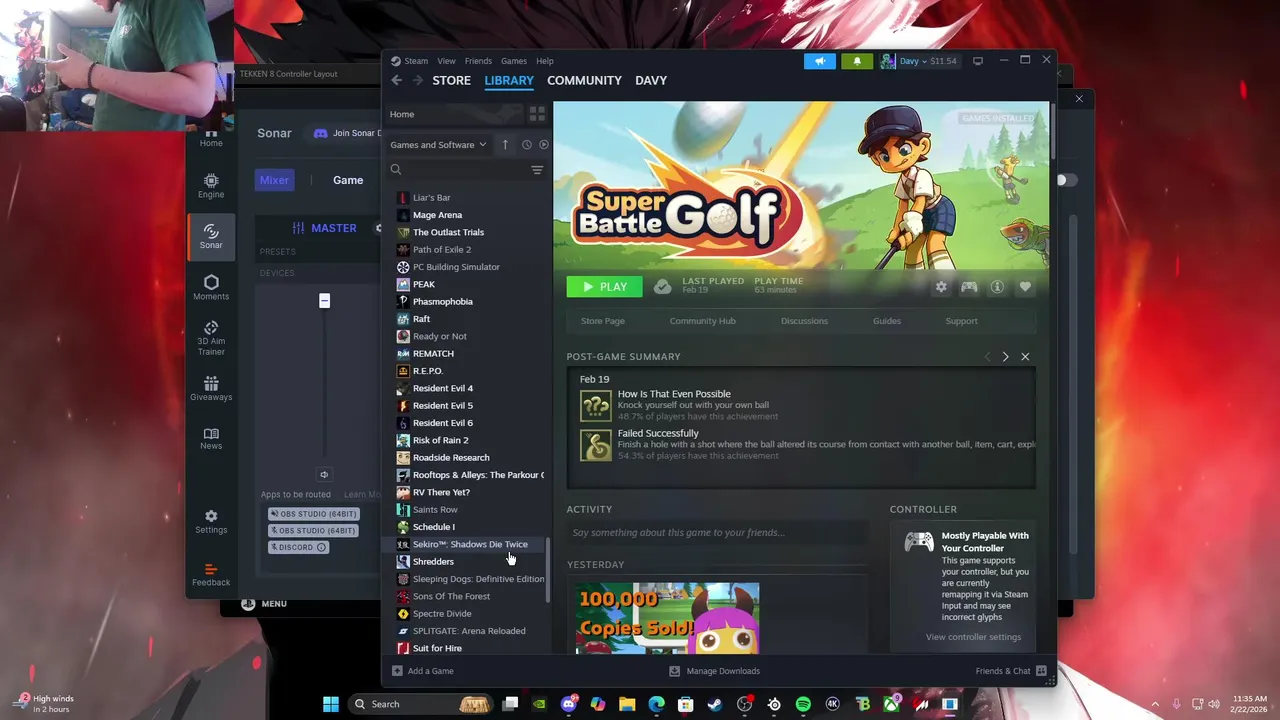
Task: Go to the COMMUNITY tab
Action: [584, 80]
